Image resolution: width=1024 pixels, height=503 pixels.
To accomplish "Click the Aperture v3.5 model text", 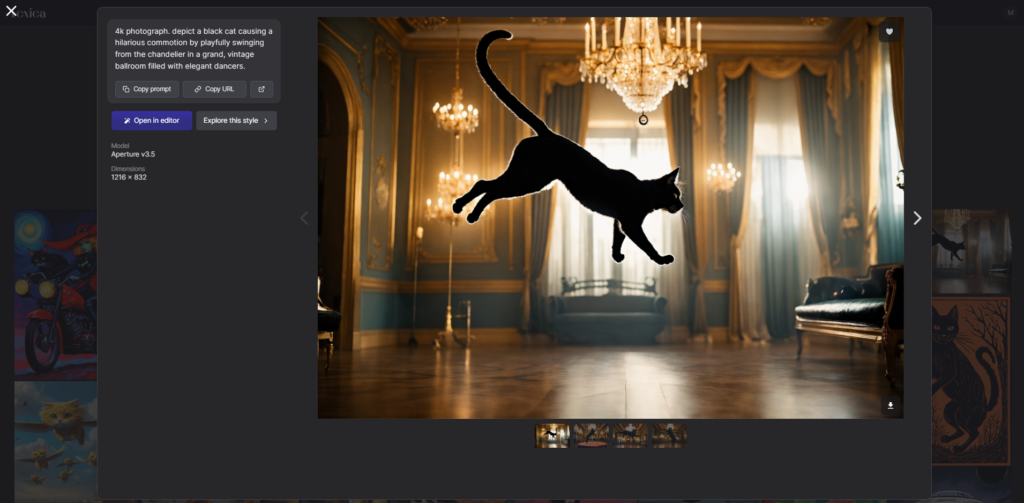I will (x=133, y=155).
